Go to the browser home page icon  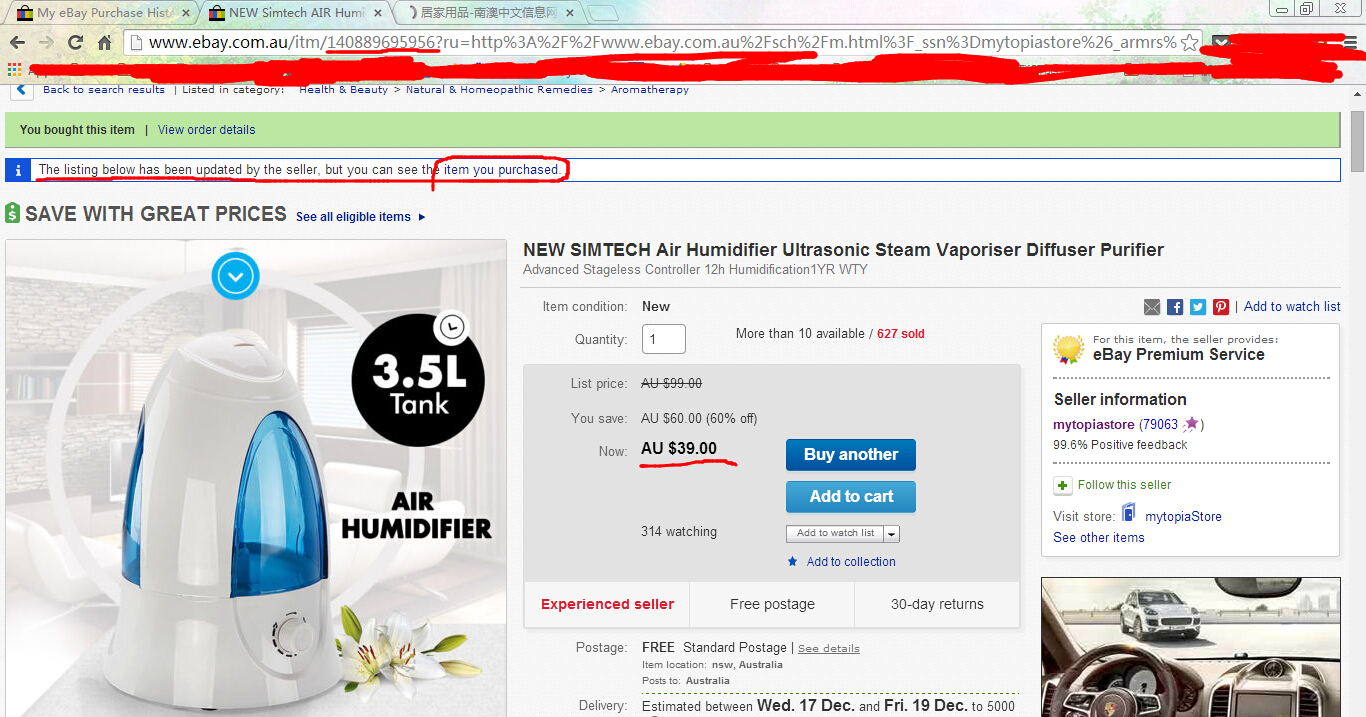coord(104,43)
